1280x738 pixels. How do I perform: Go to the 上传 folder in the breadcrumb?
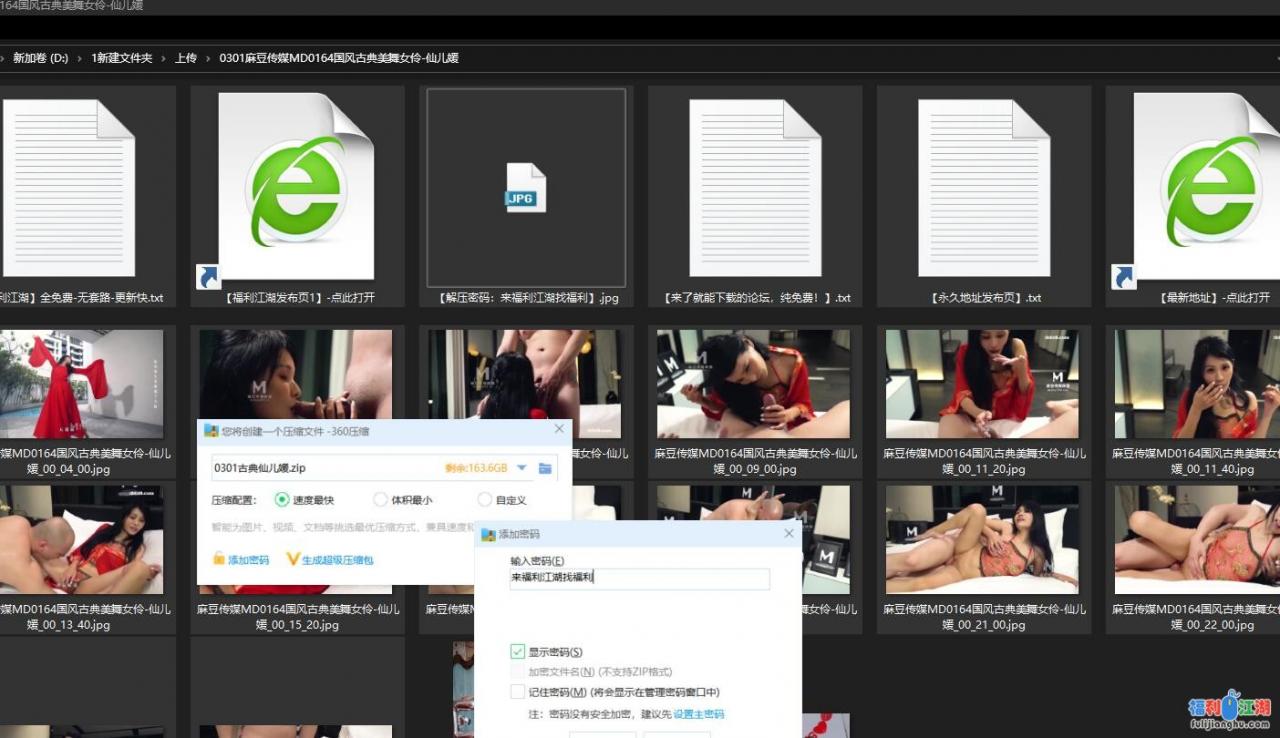[186, 58]
